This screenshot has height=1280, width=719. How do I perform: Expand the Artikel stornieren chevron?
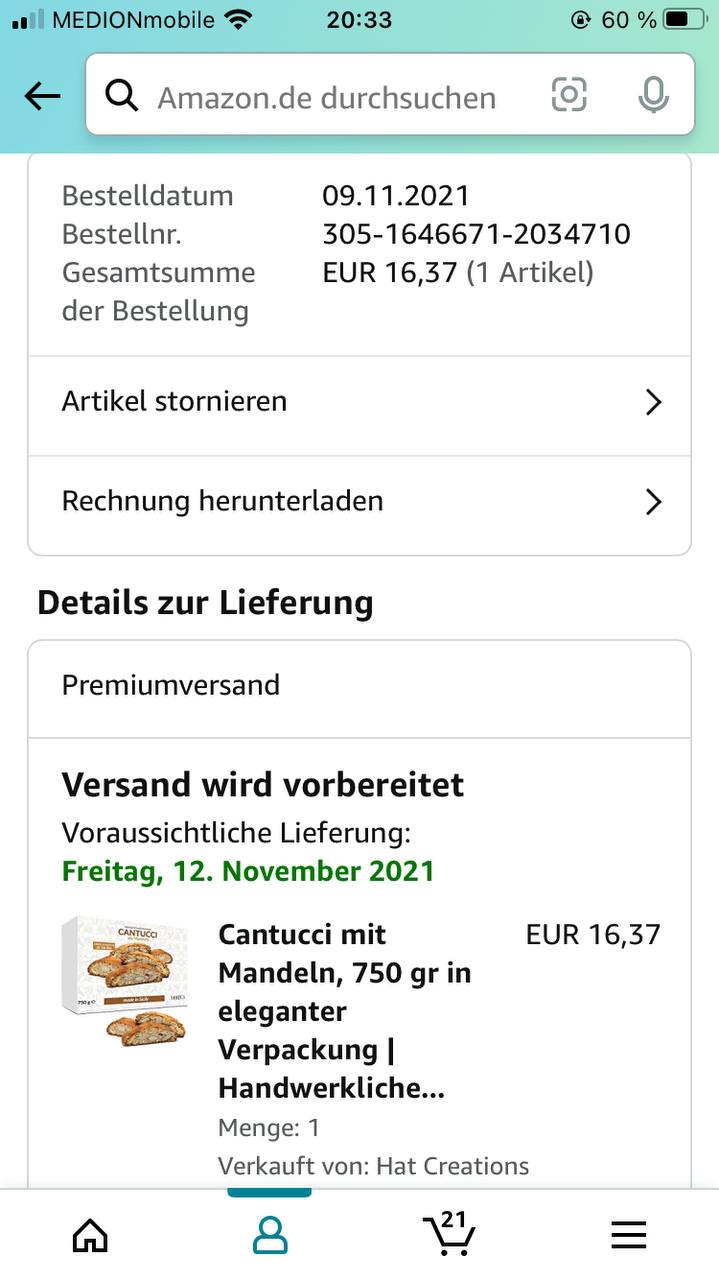click(653, 402)
